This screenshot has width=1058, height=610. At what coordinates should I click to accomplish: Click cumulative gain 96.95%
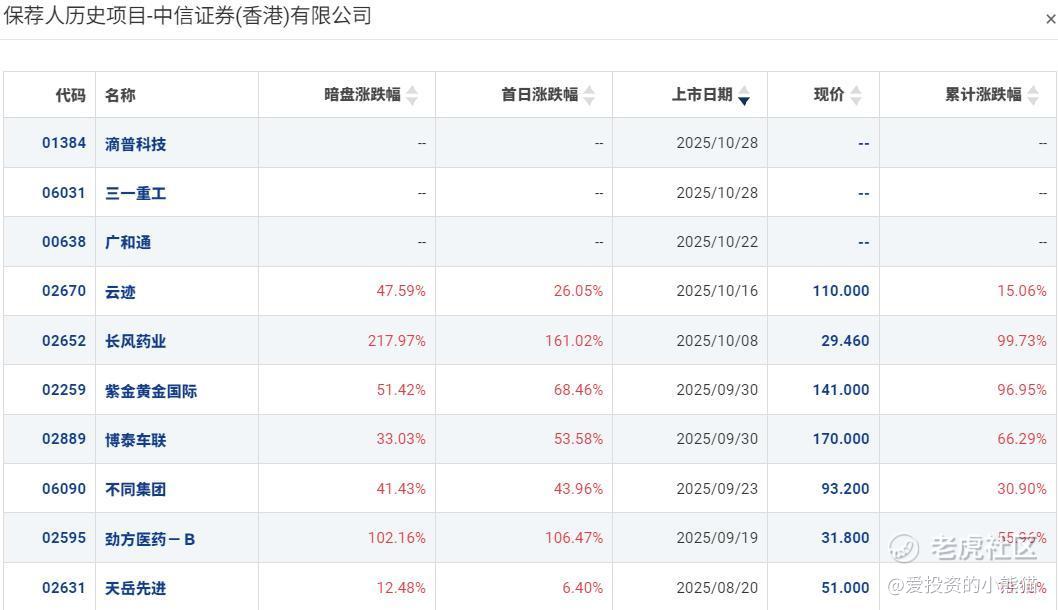[x=1022, y=390]
